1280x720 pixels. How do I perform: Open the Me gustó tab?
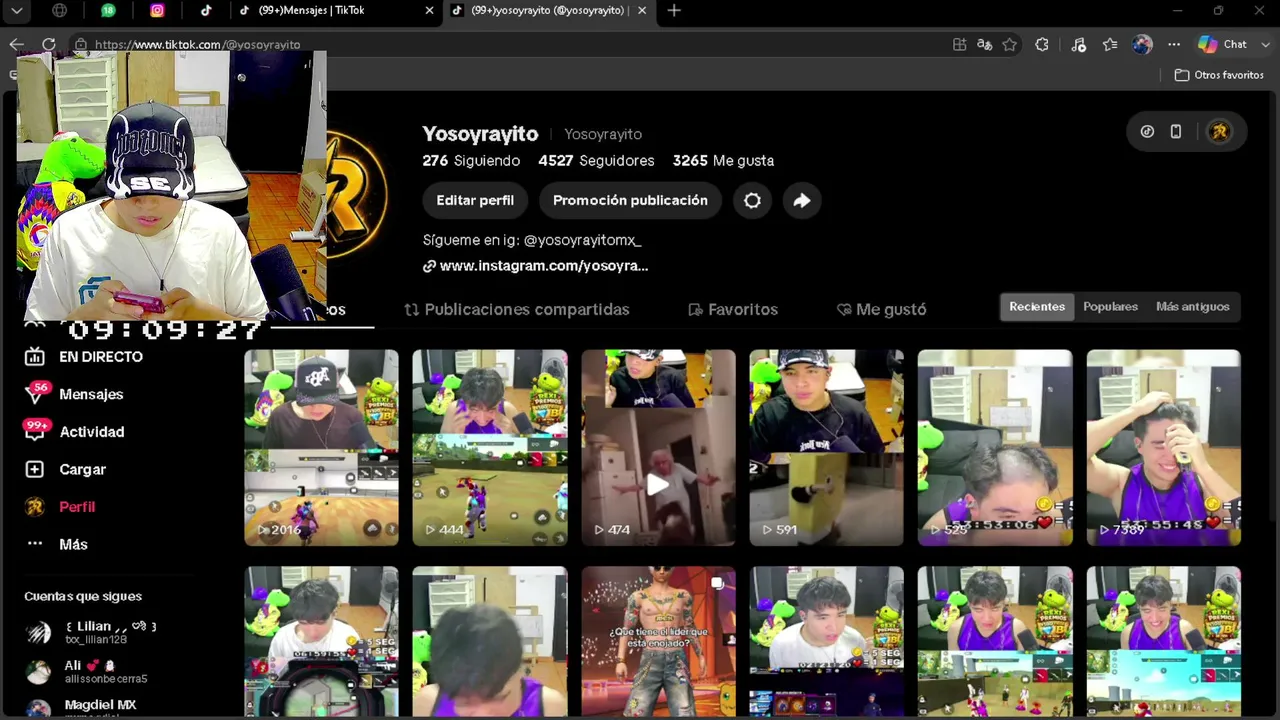[x=881, y=310]
